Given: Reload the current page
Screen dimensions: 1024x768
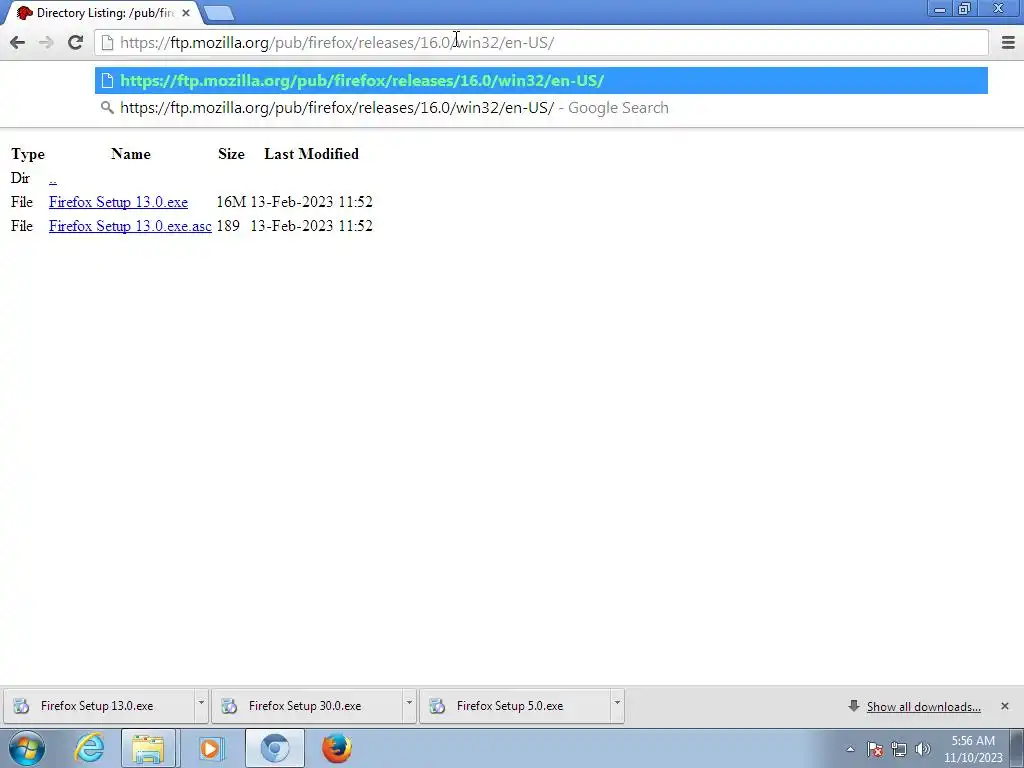Looking at the screenshot, I should (75, 42).
